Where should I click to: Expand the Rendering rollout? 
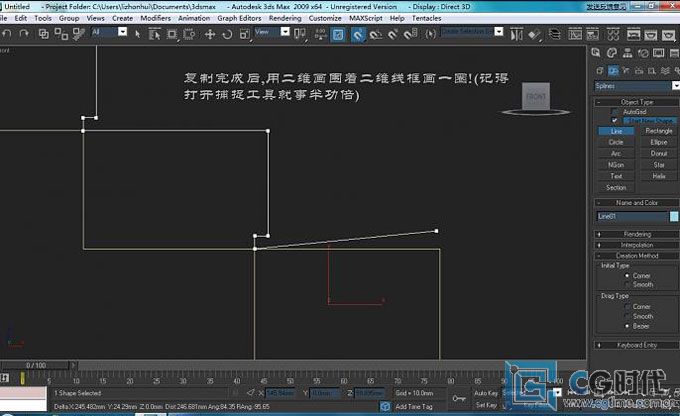tap(637, 234)
